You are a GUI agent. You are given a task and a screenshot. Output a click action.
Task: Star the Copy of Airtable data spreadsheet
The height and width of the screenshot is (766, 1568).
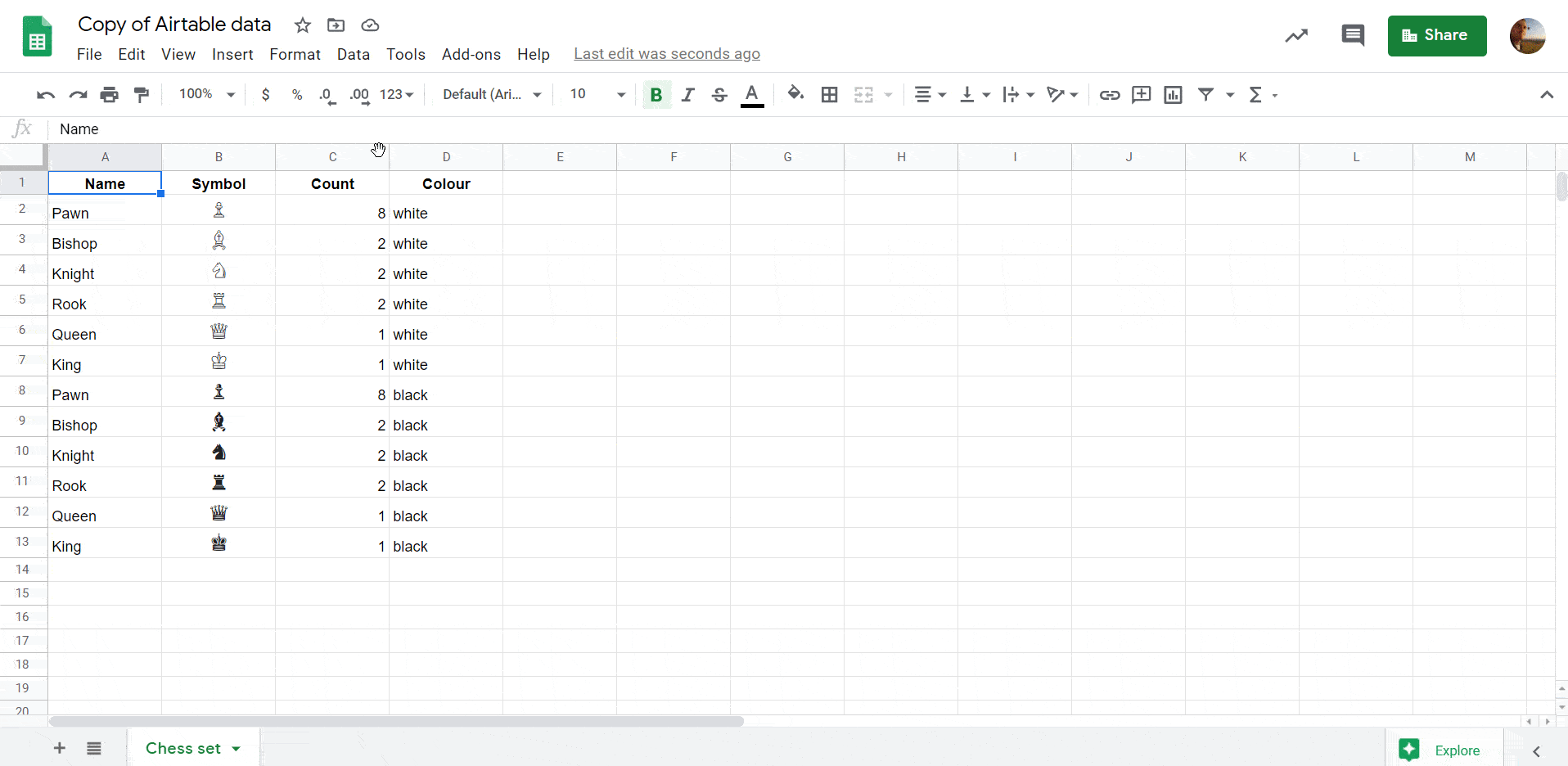[x=302, y=25]
